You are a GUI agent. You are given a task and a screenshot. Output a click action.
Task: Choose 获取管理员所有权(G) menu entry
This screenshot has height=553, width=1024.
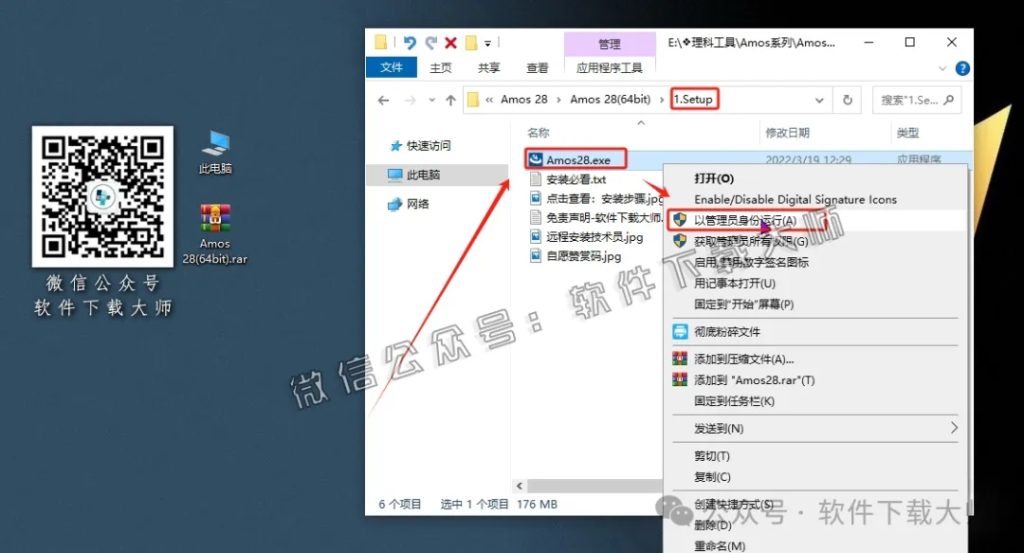(751, 242)
